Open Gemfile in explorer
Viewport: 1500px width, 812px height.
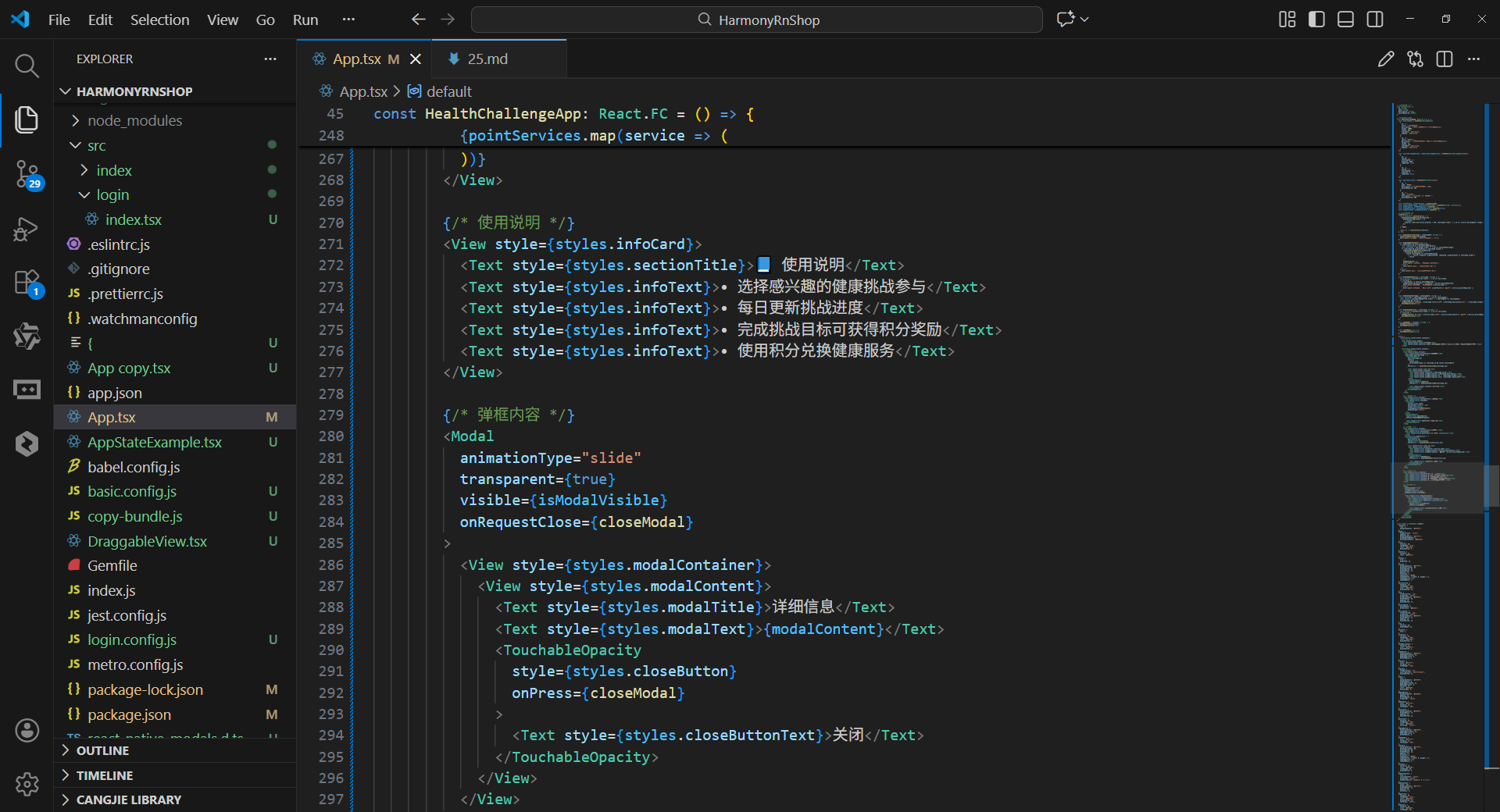pos(175,565)
